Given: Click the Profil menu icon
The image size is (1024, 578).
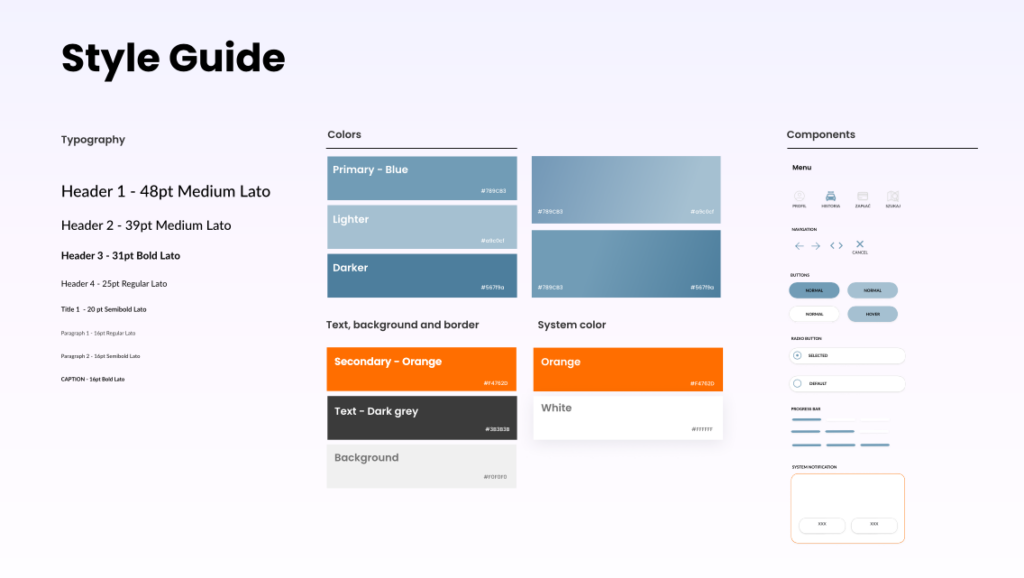Looking at the screenshot, I should click(799, 196).
